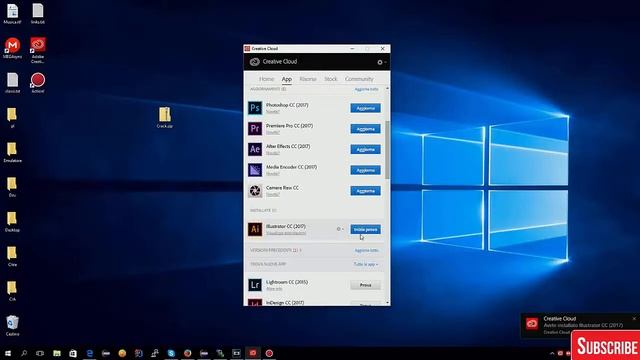The width and height of the screenshot is (640, 360).
Task: Update Media Encoder CC via Aggiorna
Action: click(x=365, y=170)
